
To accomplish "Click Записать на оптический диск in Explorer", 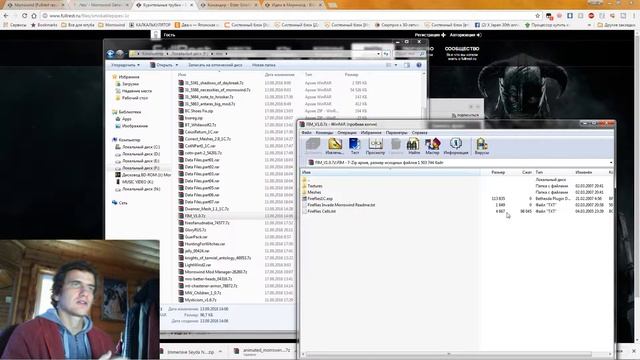I will [215, 65].
